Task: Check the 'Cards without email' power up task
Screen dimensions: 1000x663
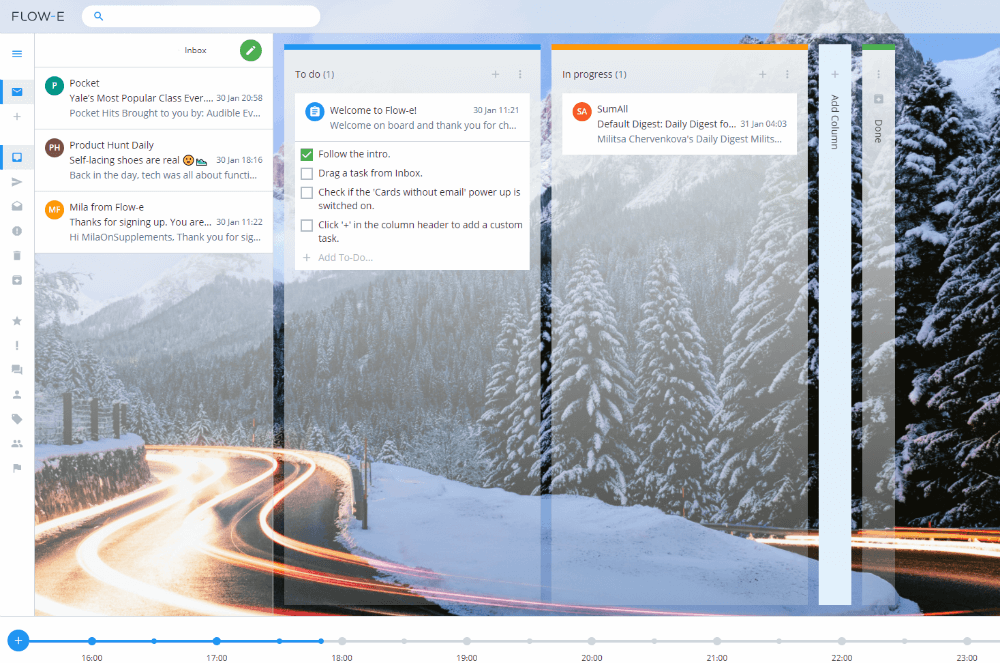Action: pos(306,192)
